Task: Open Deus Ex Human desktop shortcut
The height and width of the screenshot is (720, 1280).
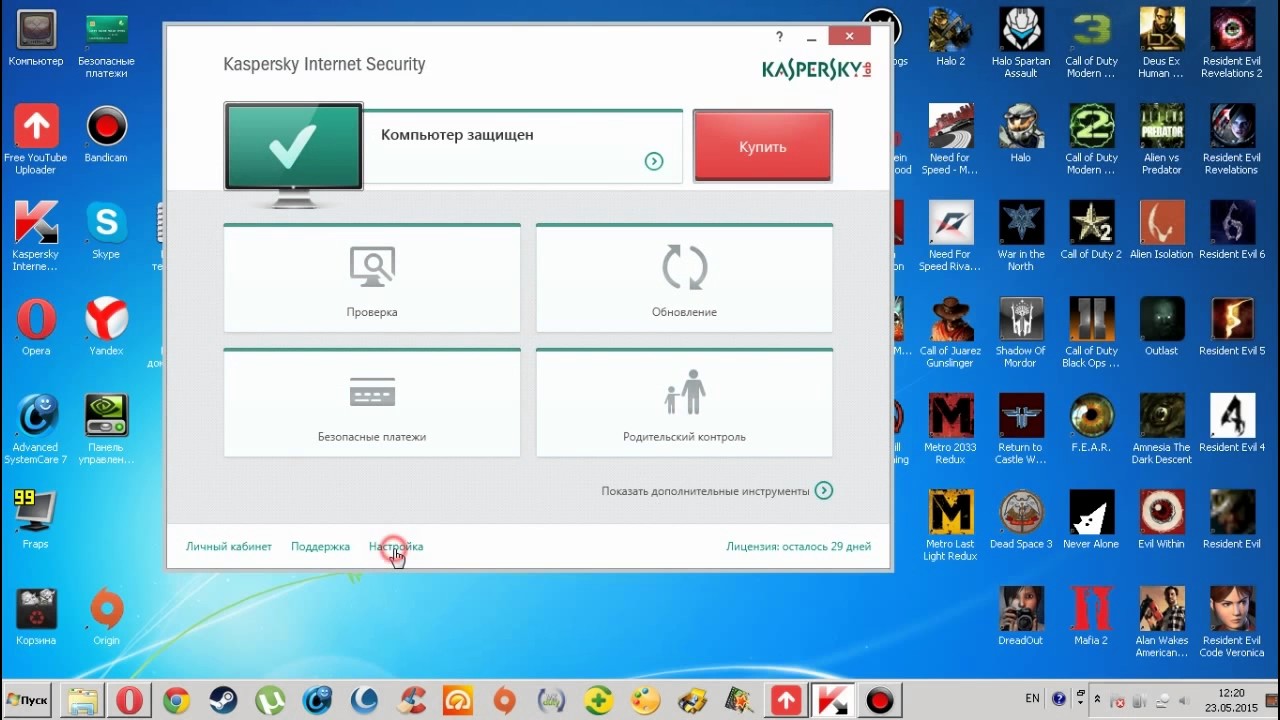Action: click(1161, 44)
